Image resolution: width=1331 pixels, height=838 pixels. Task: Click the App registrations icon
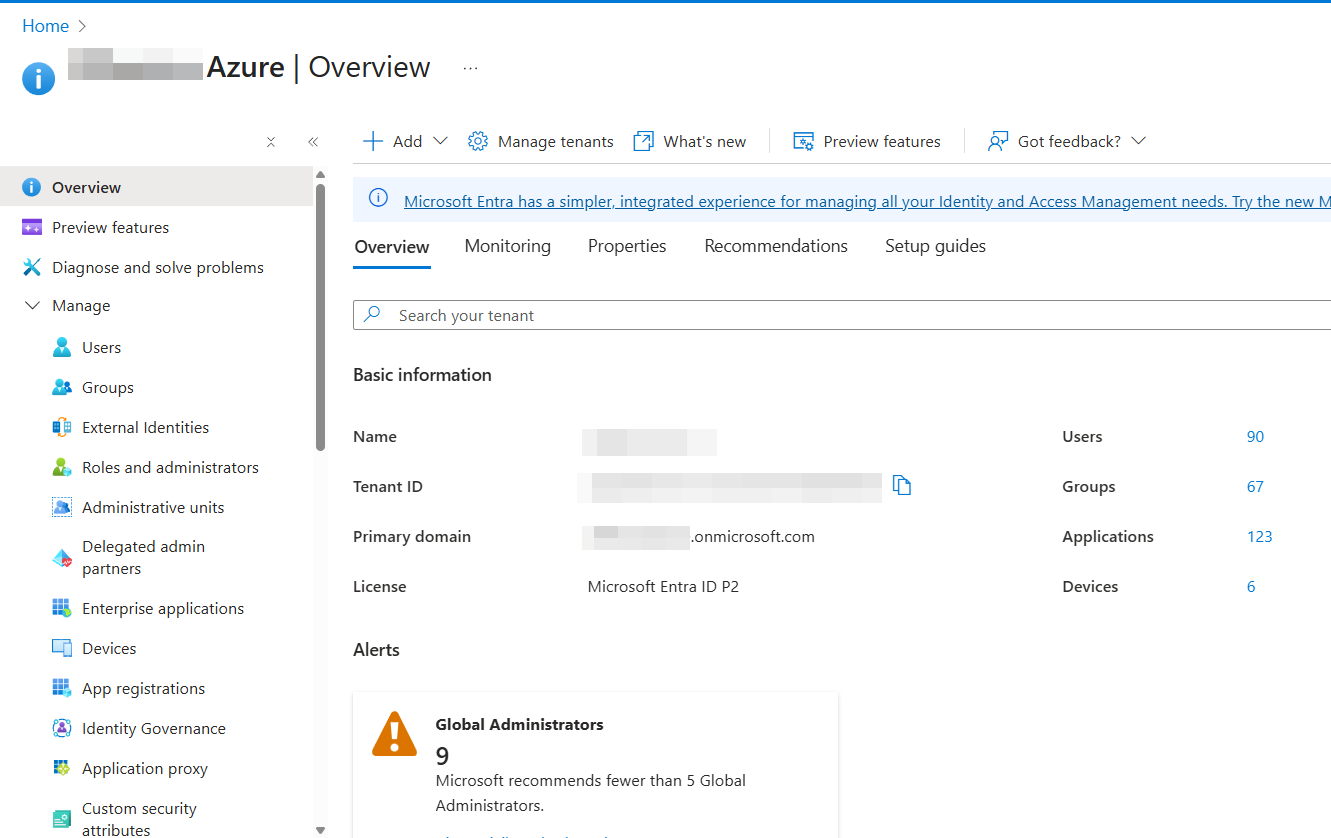click(x=62, y=688)
